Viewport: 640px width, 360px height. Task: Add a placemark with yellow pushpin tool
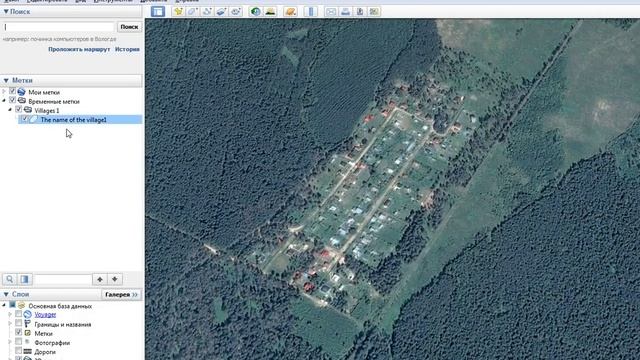tap(178, 11)
